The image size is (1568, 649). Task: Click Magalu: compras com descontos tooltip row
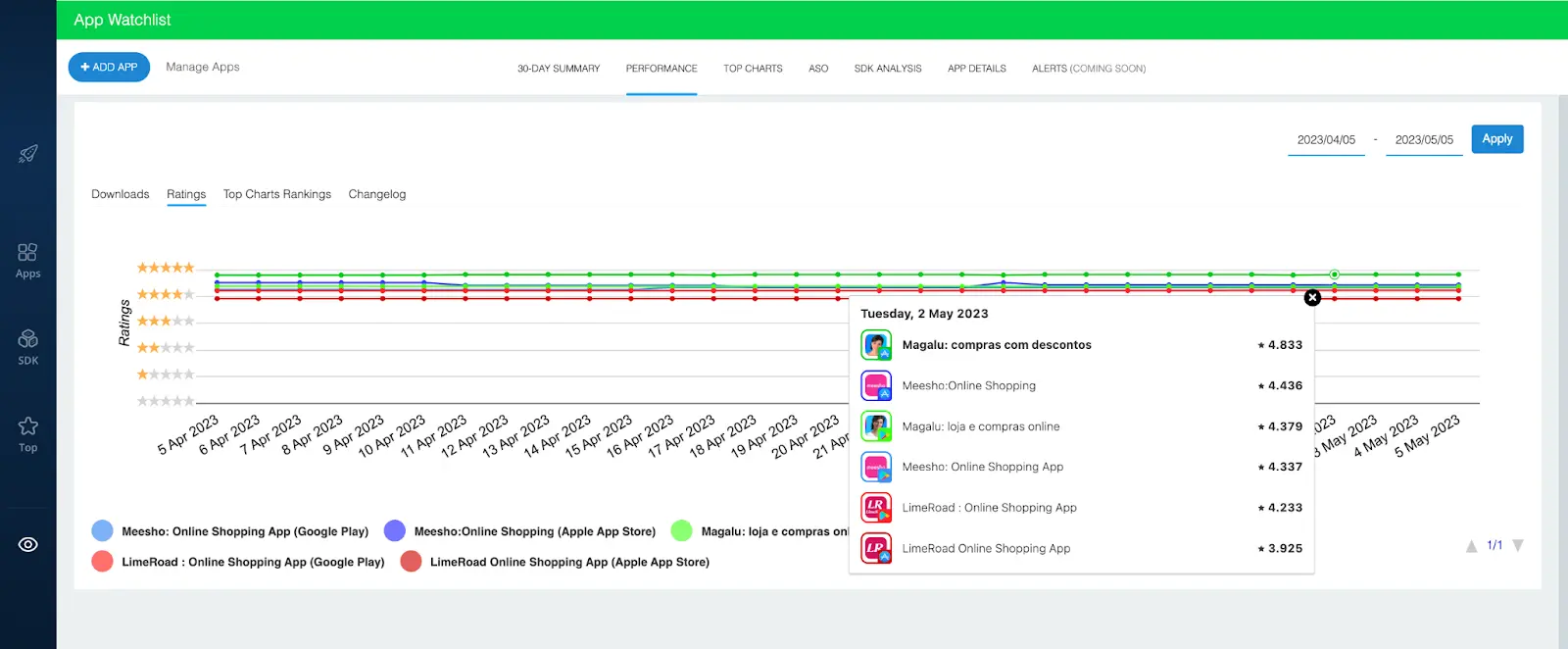pyautogui.click(x=1082, y=345)
